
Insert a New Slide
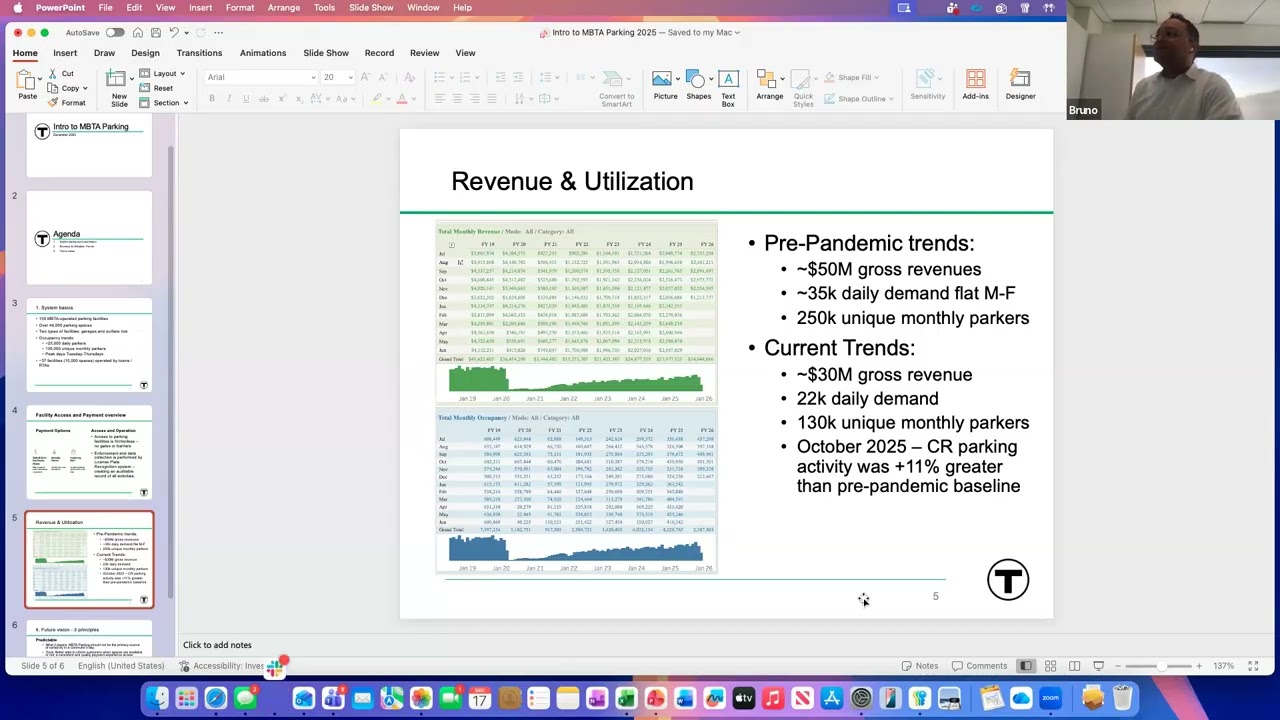pos(119,88)
